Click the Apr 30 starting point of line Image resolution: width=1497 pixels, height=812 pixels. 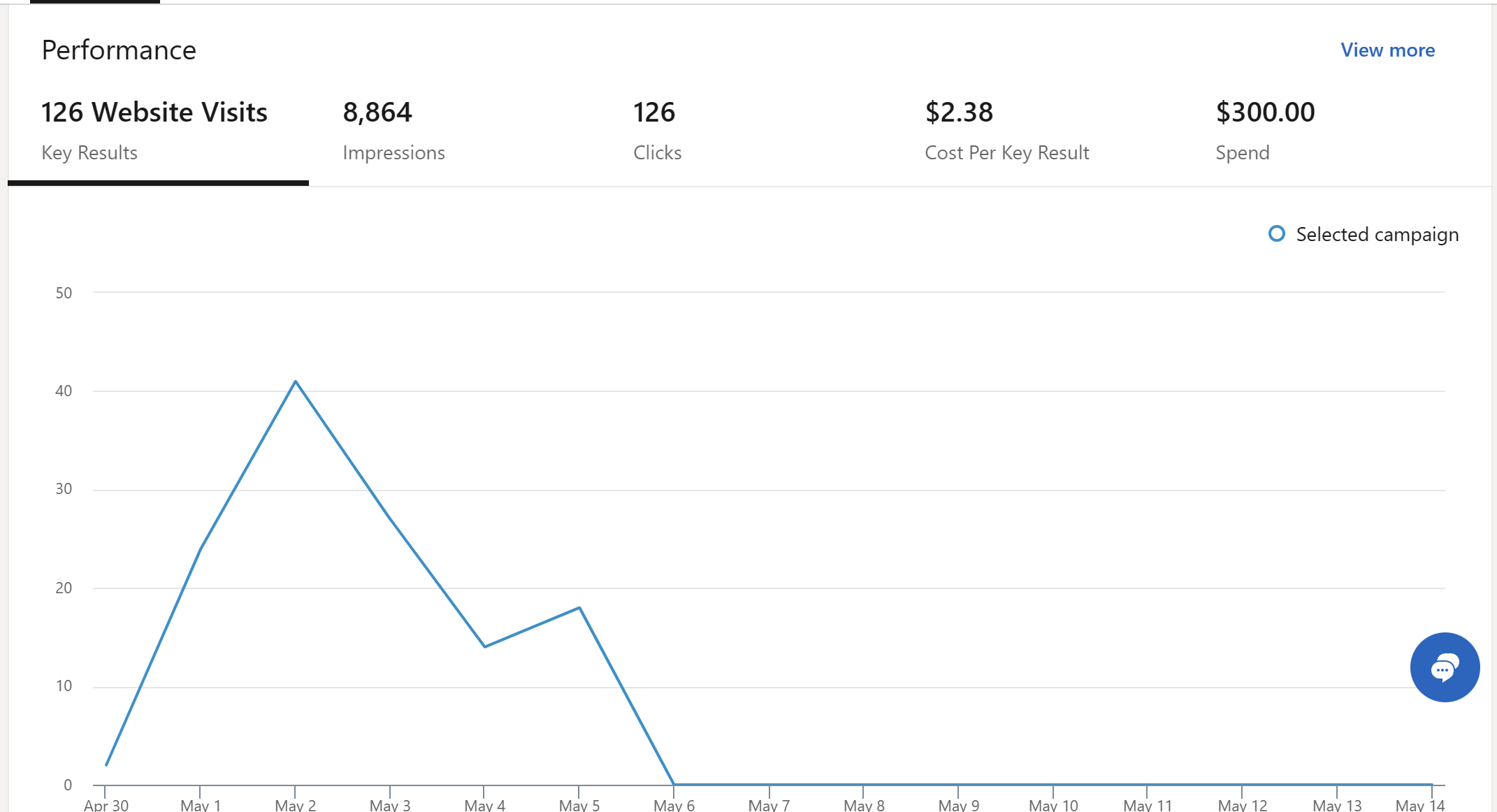click(106, 765)
